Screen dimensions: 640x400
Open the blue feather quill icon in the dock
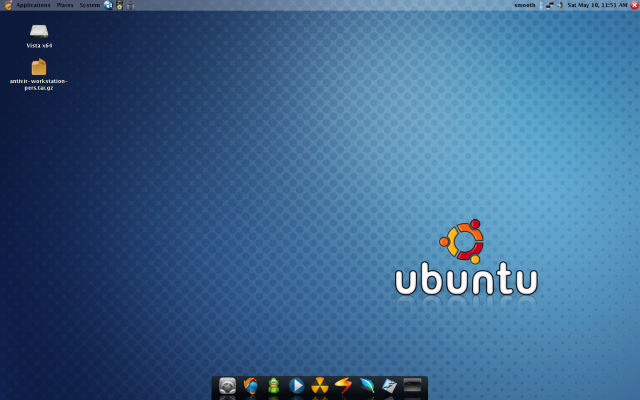tap(367, 386)
